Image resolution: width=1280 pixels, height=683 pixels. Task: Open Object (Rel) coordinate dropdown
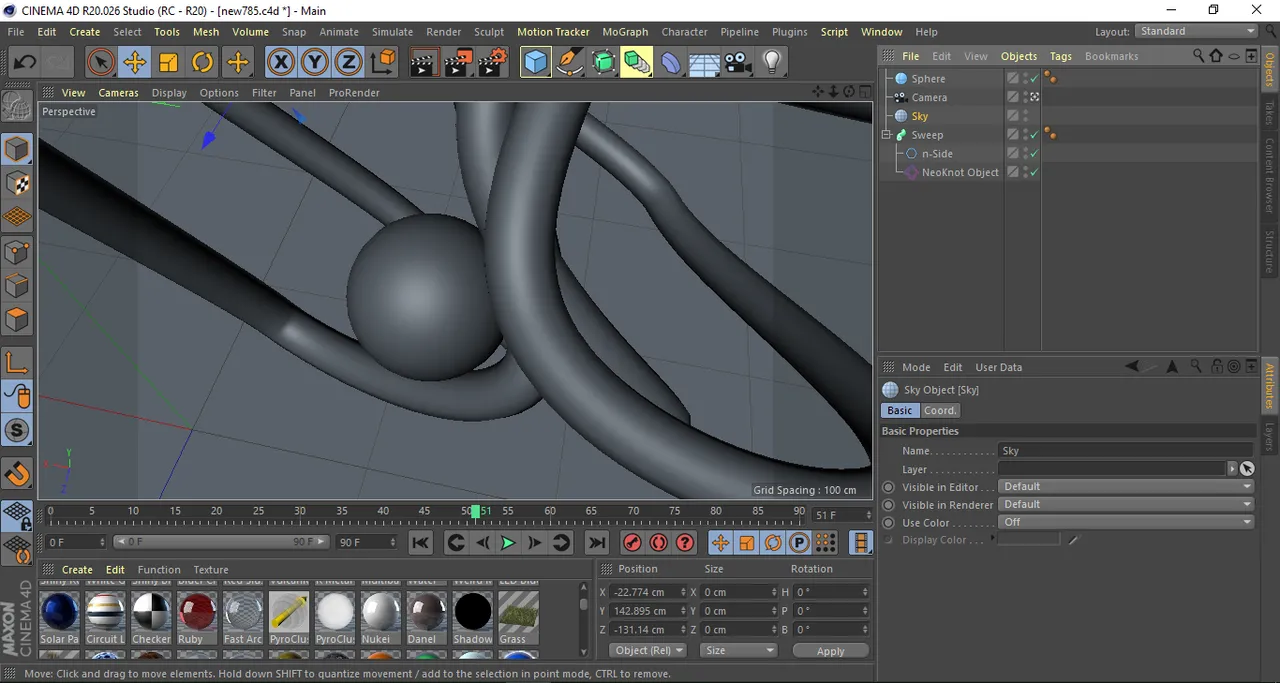click(x=648, y=650)
